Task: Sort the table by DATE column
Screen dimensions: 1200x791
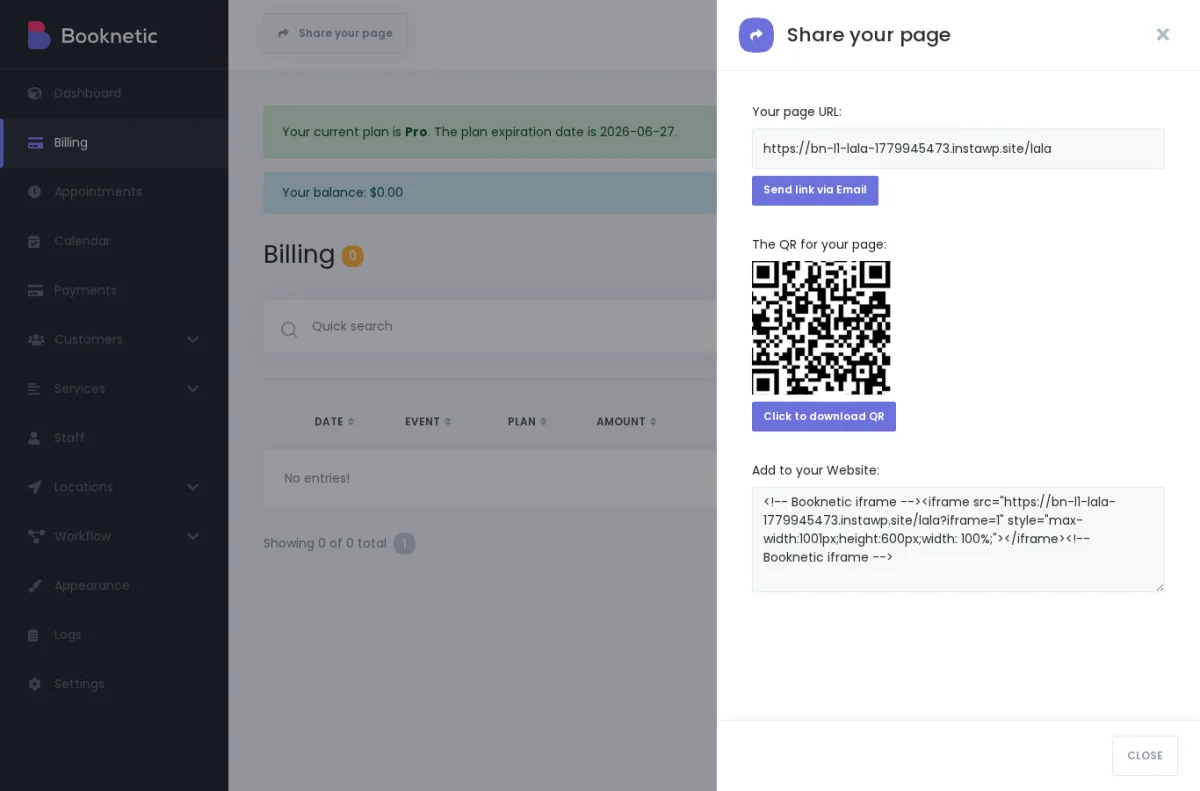Action: 334,422
